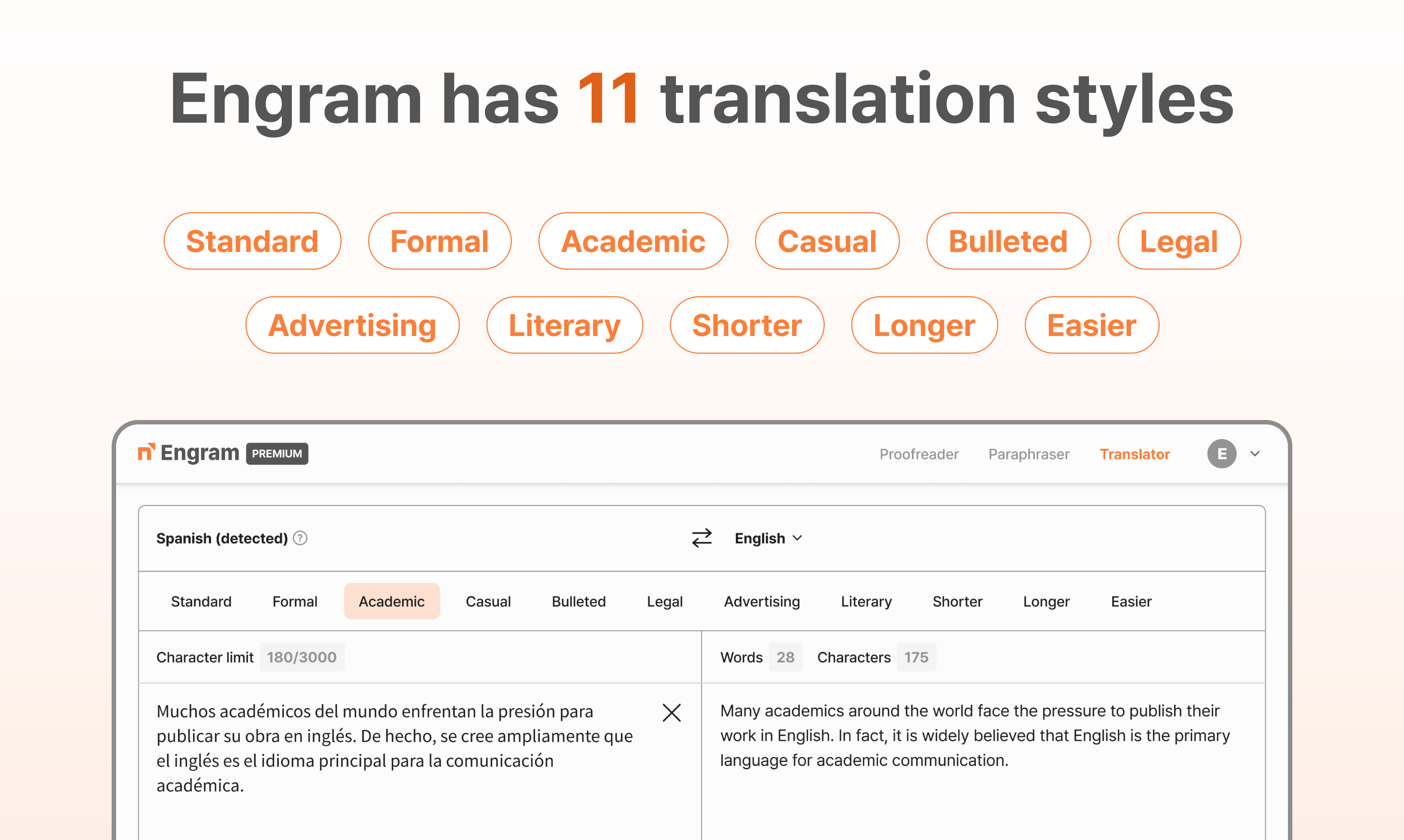1404x840 pixels.
Task: Open the English target language dropdown
Action: coord(768,538)
